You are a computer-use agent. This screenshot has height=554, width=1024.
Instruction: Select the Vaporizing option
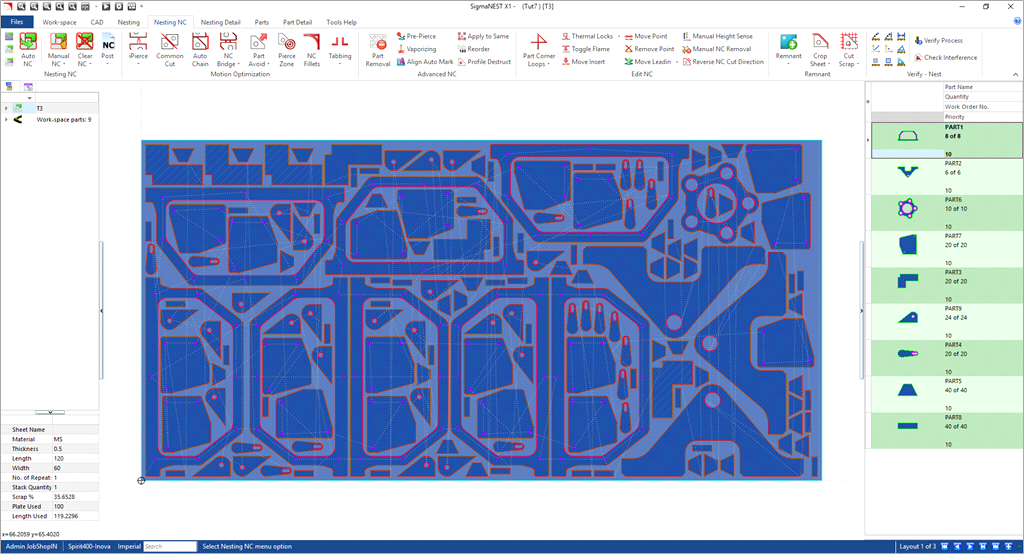416,49
